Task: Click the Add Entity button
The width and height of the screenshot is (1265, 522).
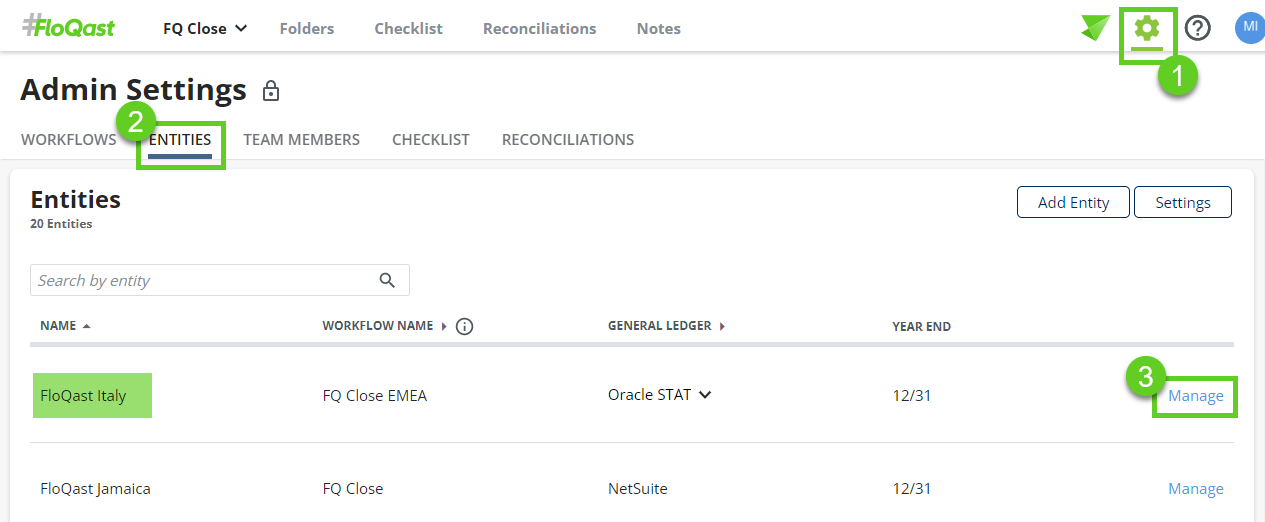Action: pos(1073,202)
